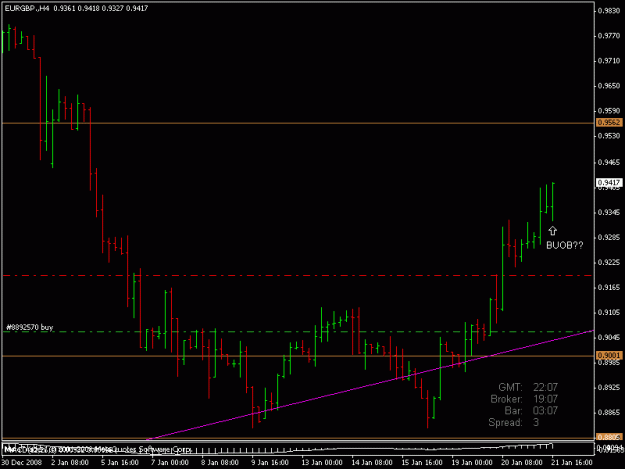The width and height of the screenshot is (625, 469).
Task: Click the 0.9465 price scale label
Action: (x=609, y=162)
